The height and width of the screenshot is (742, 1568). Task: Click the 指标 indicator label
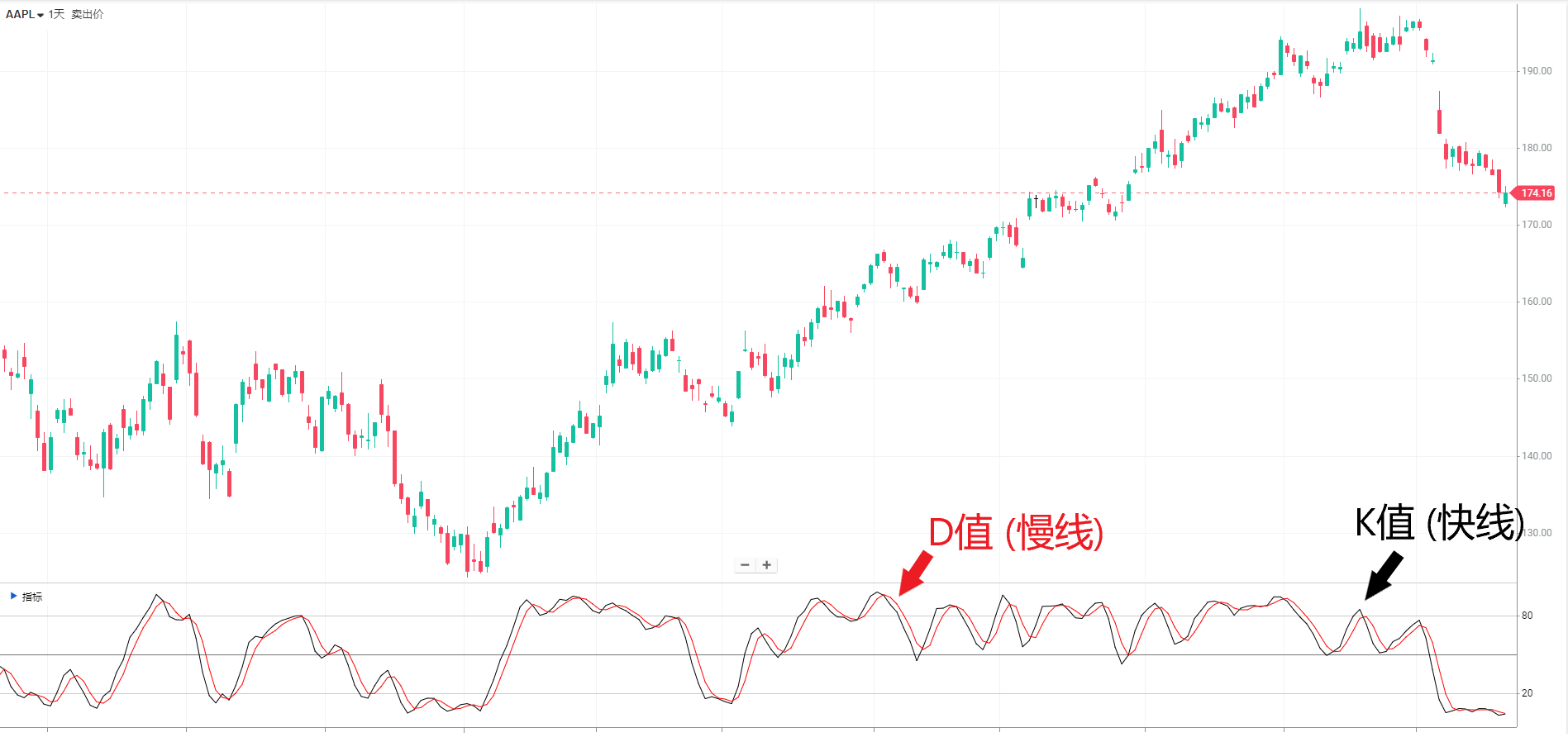point(32,597)
